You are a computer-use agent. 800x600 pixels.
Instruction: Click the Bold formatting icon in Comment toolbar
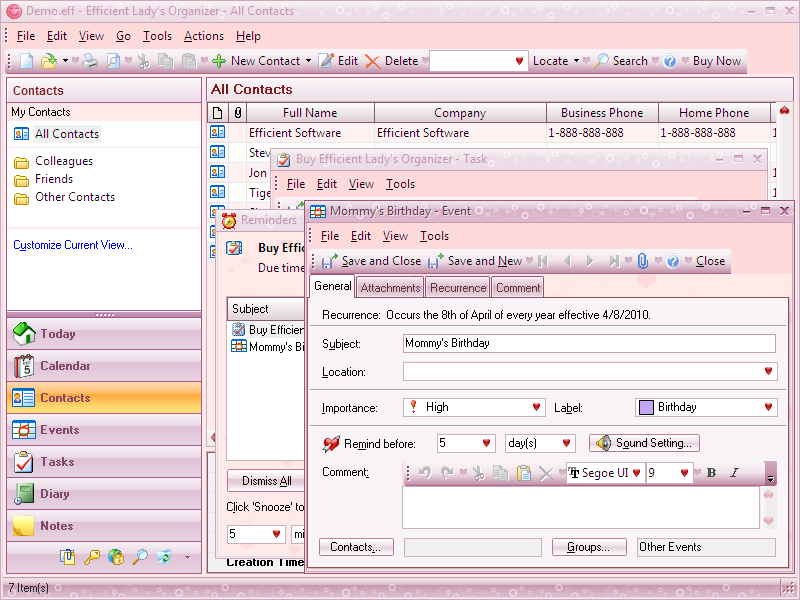(x=712, y=473)
